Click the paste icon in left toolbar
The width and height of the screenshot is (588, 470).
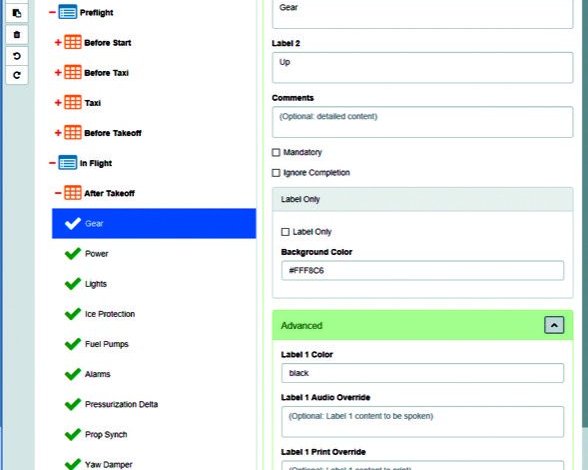coord(16,13)
